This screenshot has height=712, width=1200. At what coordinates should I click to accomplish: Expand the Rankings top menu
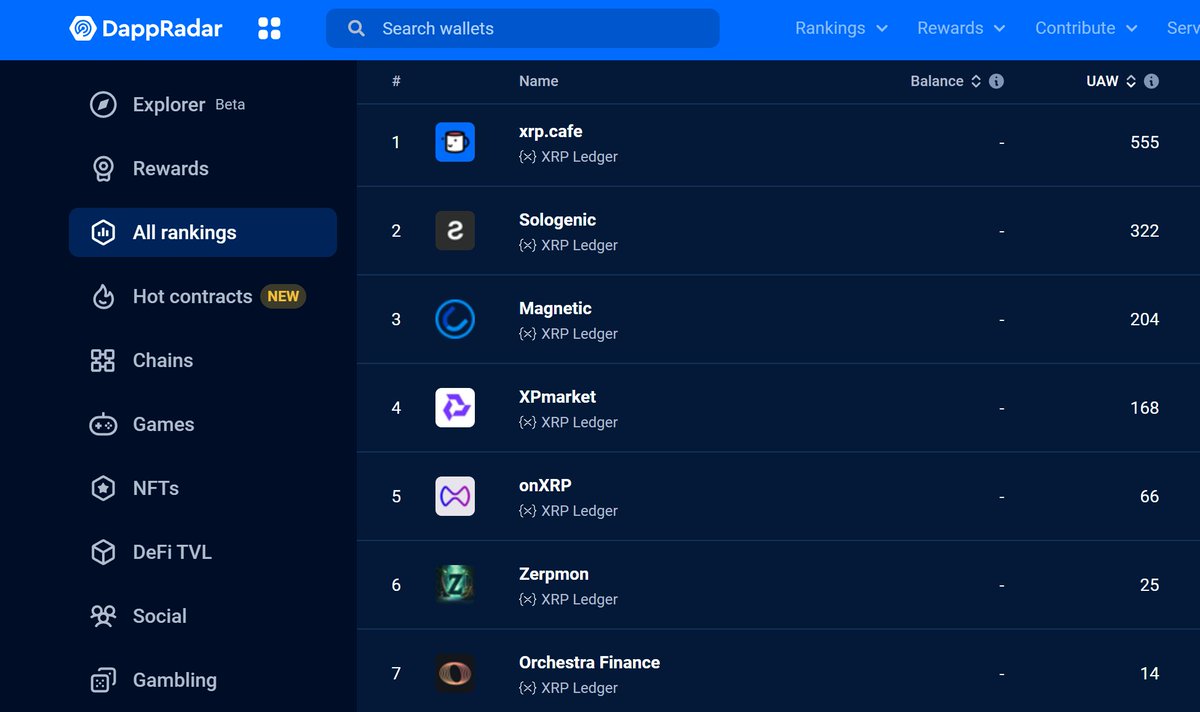(841, 28)
